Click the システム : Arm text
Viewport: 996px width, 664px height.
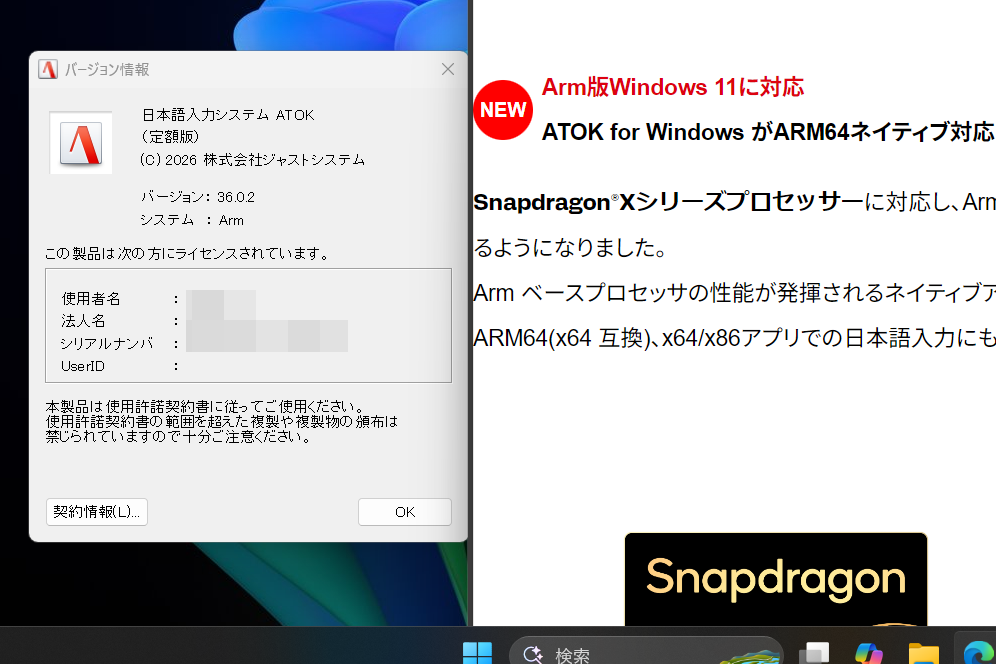point(192,220)
